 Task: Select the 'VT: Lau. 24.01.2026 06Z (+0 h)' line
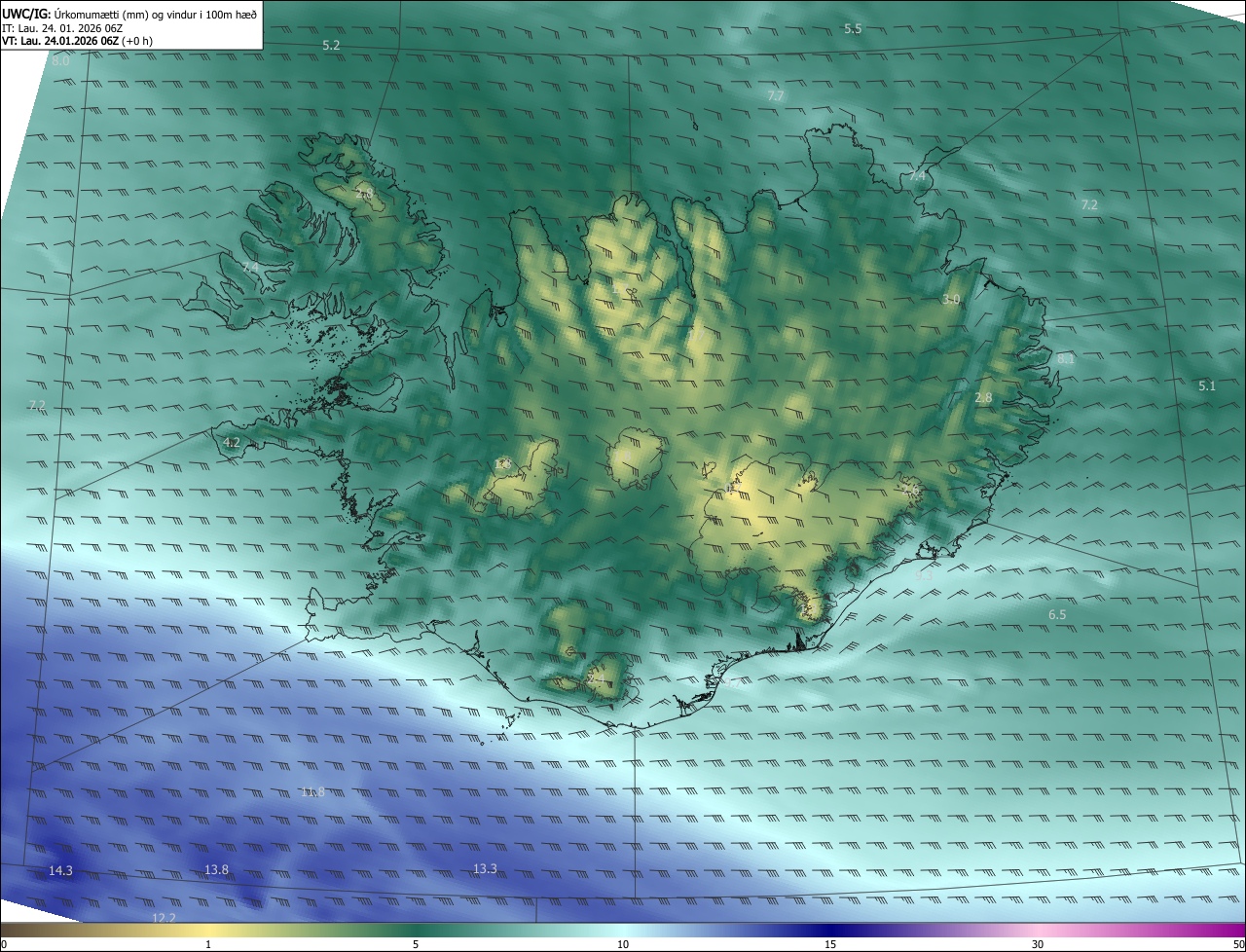[78, 41]
